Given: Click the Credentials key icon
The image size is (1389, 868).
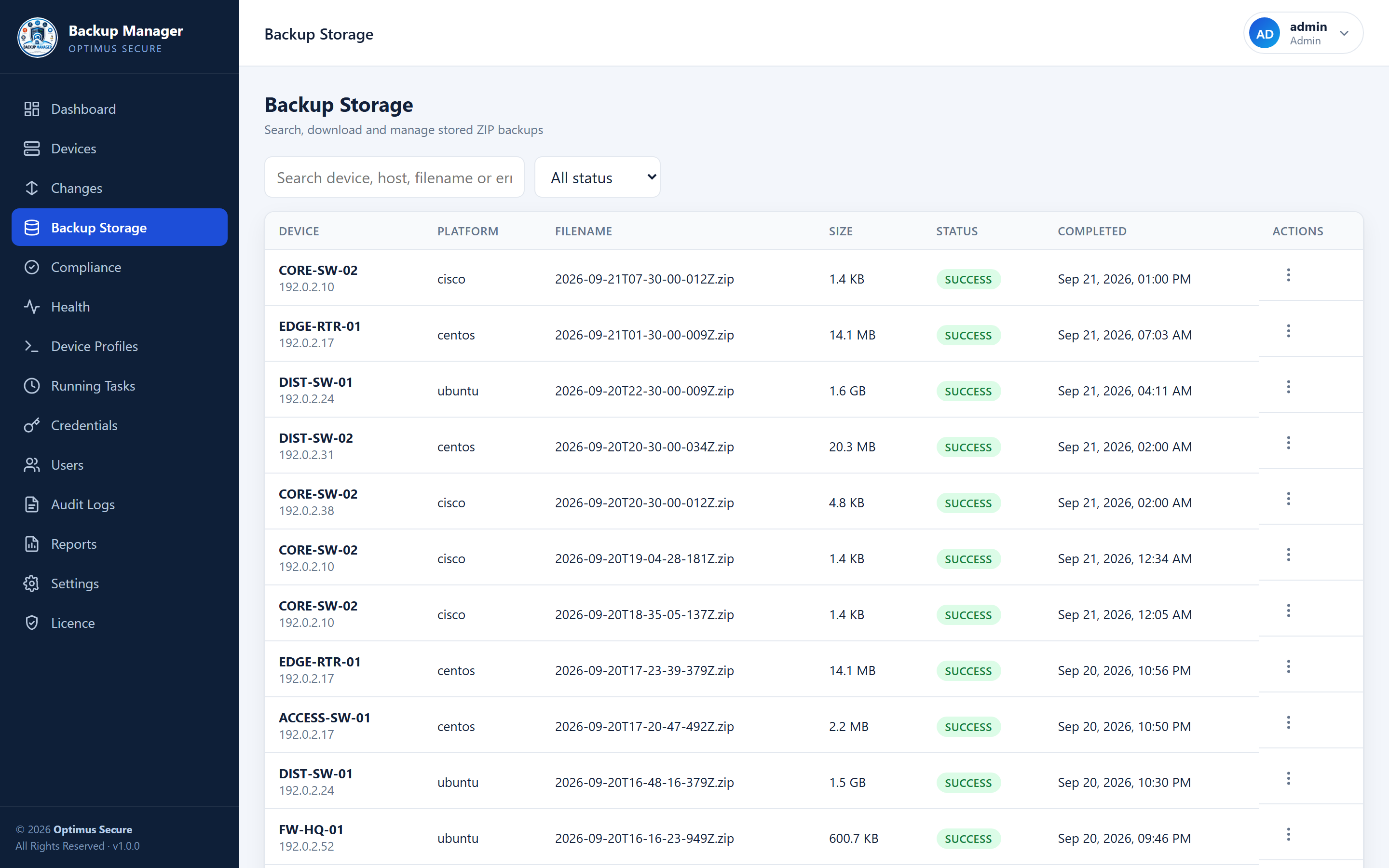Looking at the screenshot, I should 31,426.
